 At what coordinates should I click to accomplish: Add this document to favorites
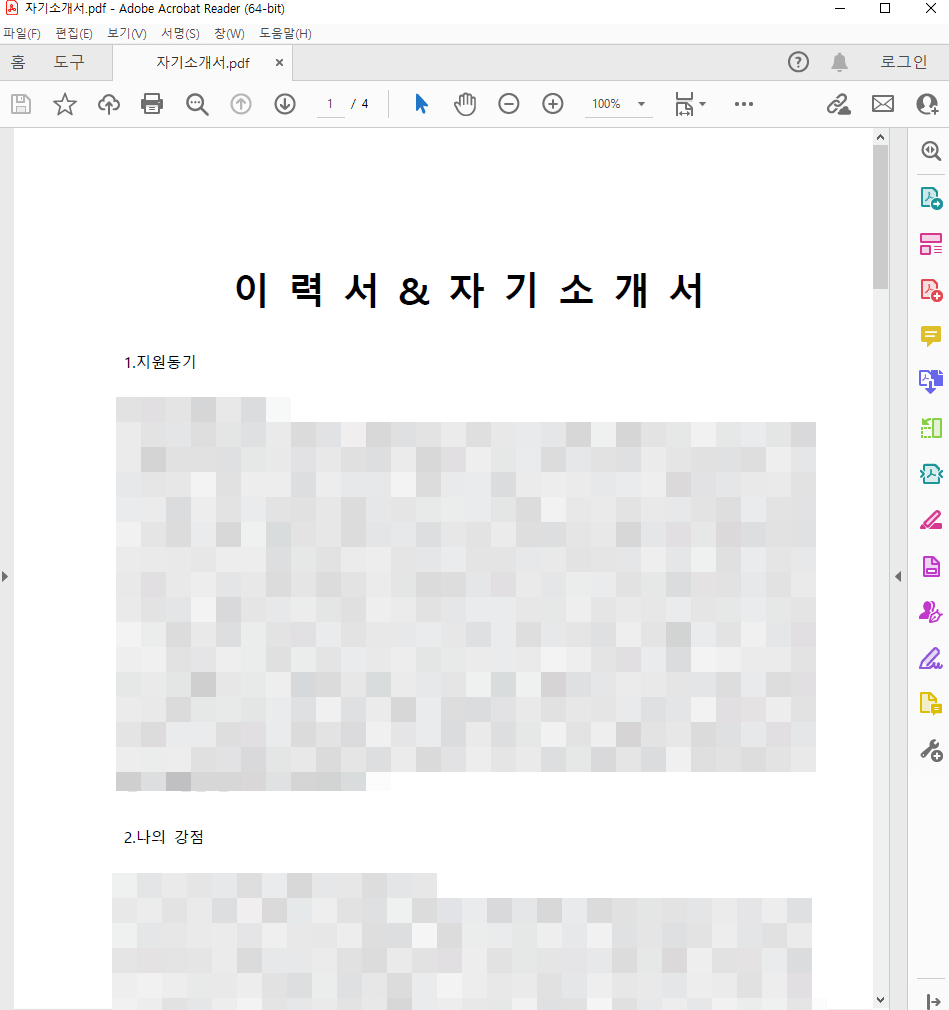coord(64,104)
